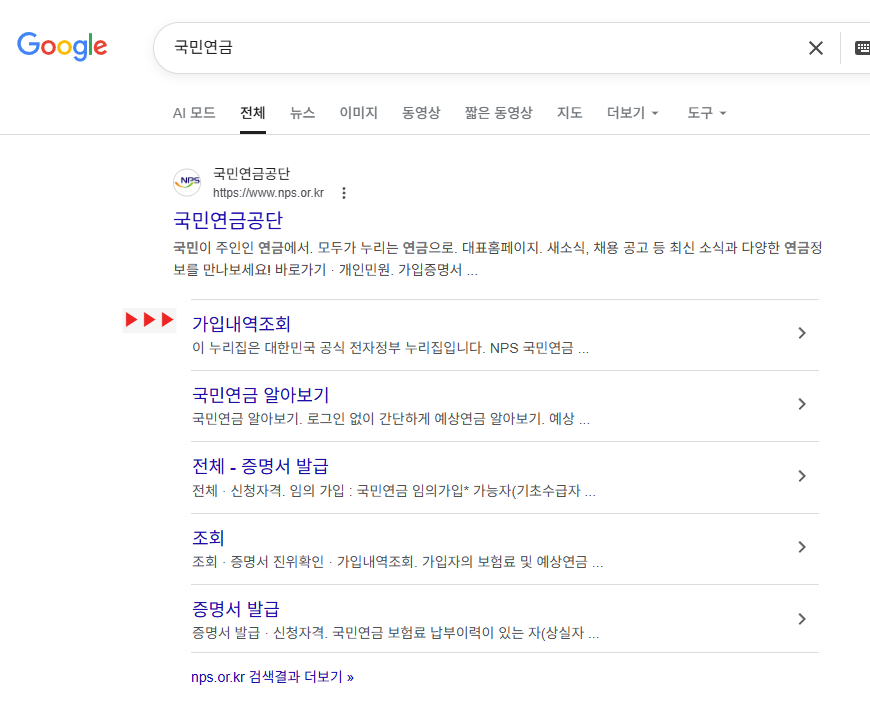
Task: Open the 증명서 발급 sitelink
Action: pos(236,609)
